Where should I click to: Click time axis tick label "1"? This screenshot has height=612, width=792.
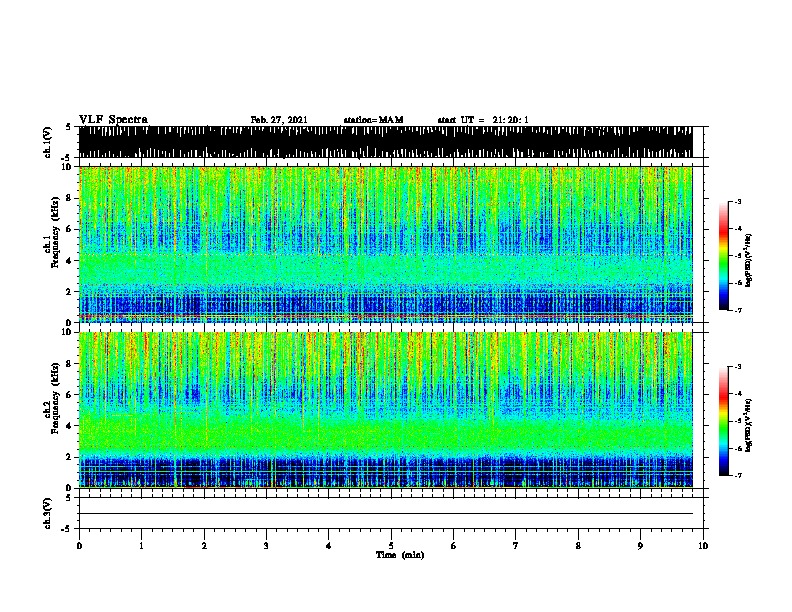point(141,545)
